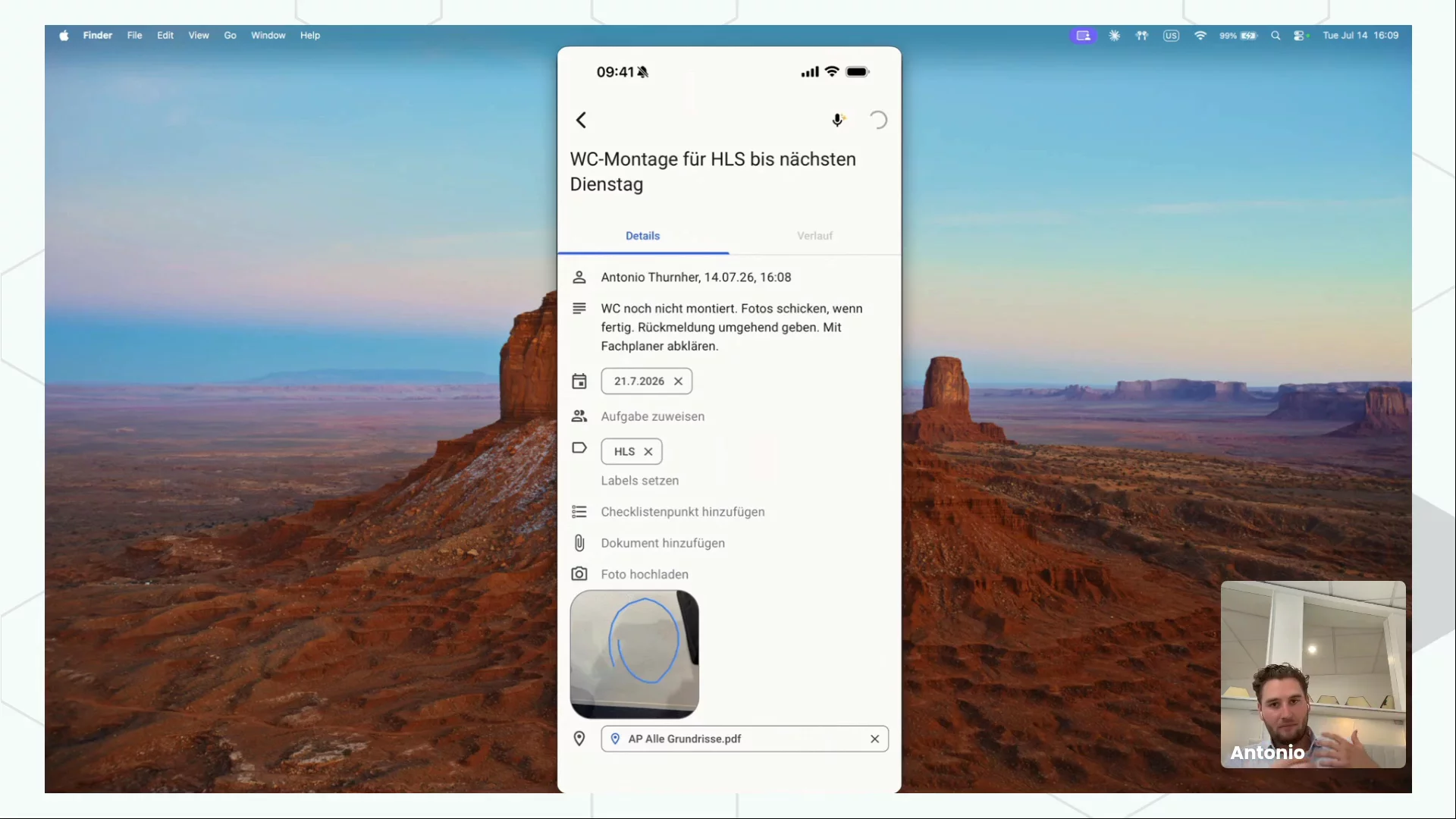This screenshot has height=819, width=1456.
Task: Click the purple screen mirroring menu bar icon
Action: (1084, 36)
